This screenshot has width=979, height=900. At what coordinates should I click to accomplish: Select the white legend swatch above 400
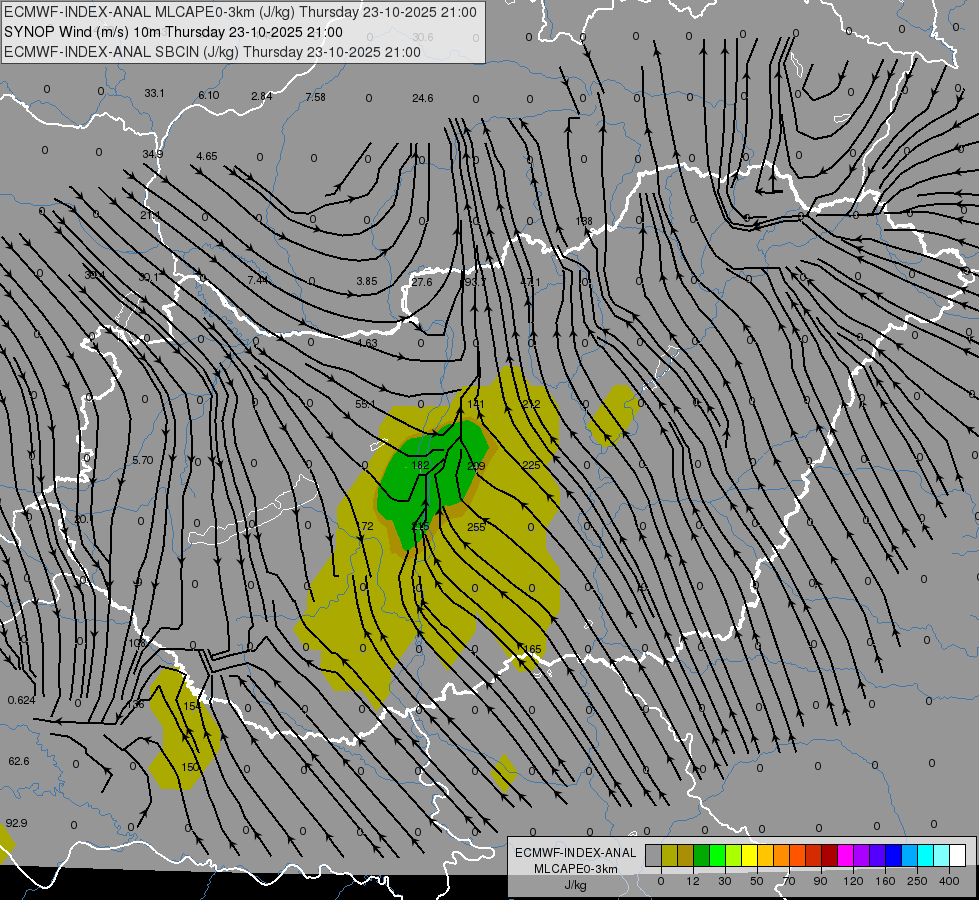pyautogui.click(x=958, y=855)
